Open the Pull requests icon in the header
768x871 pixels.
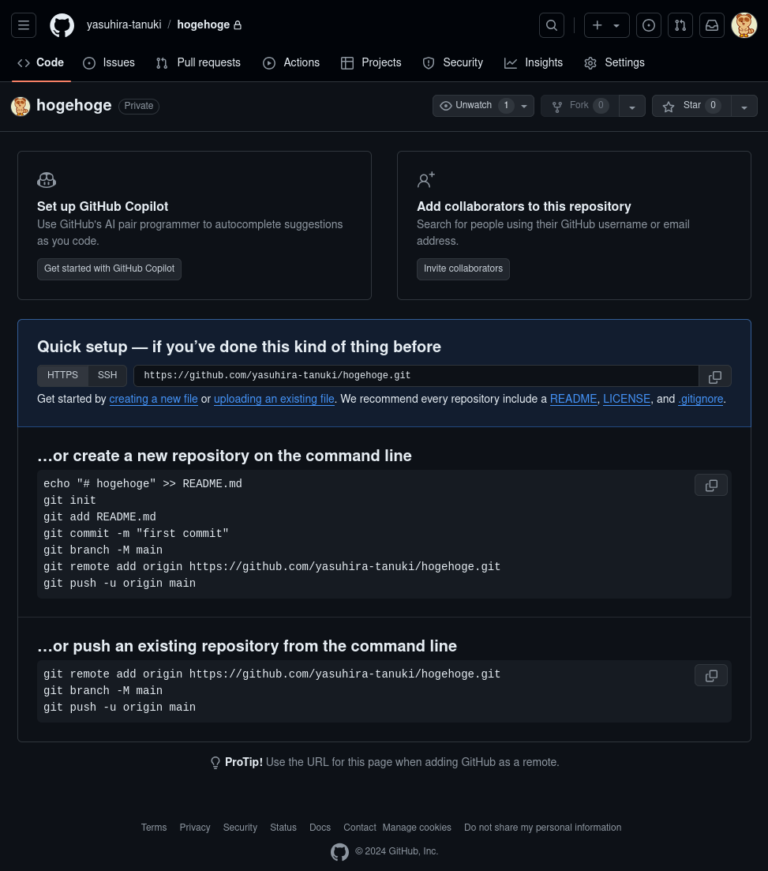click(680, 25)
